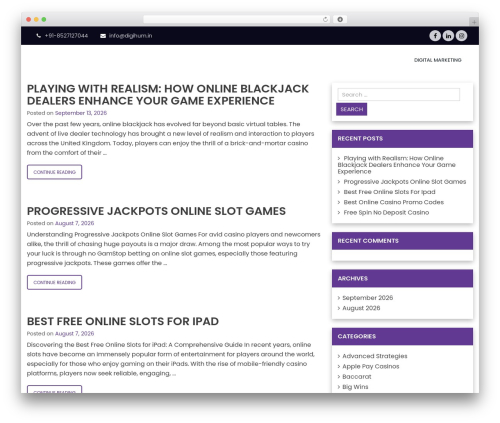Open recent post Best Free Online Slots For Ipad

pos(389,192)
